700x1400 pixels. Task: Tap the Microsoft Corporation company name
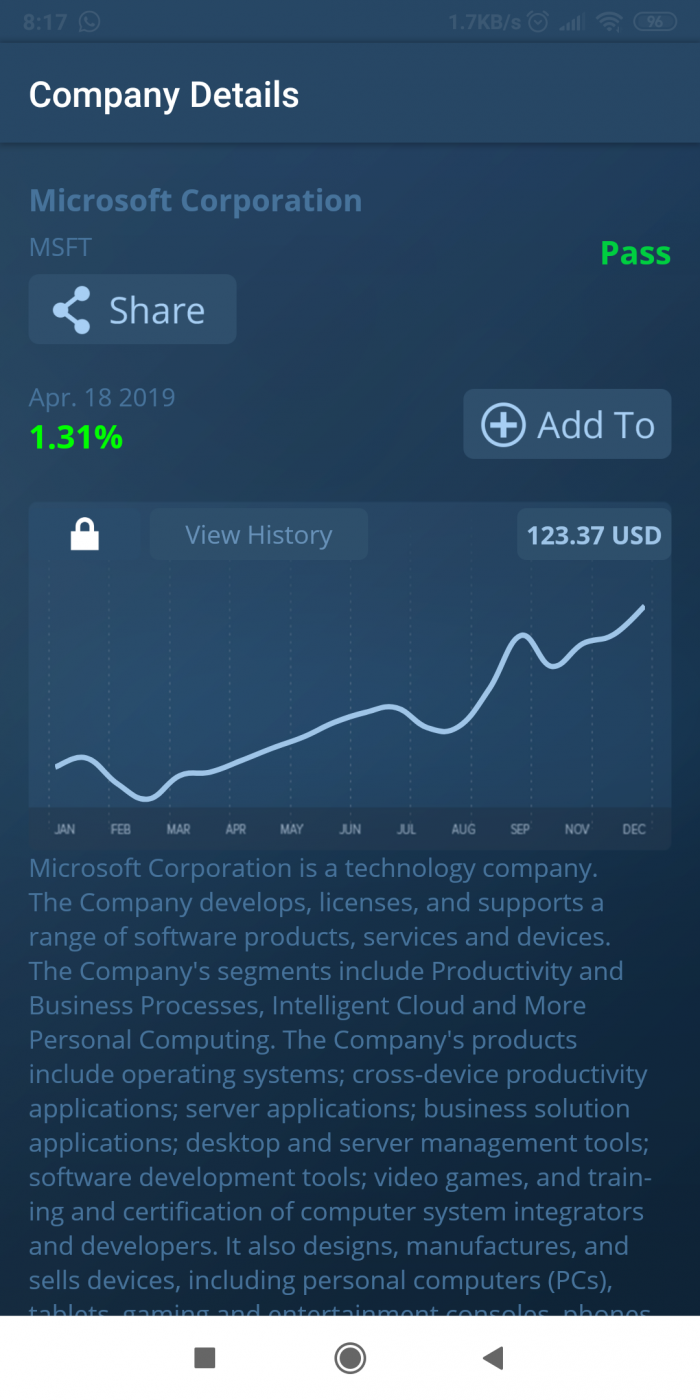tap(196, 200)
